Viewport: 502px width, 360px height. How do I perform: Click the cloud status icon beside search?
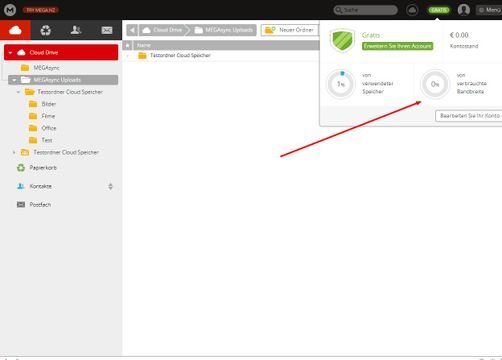tap(412, 10)
